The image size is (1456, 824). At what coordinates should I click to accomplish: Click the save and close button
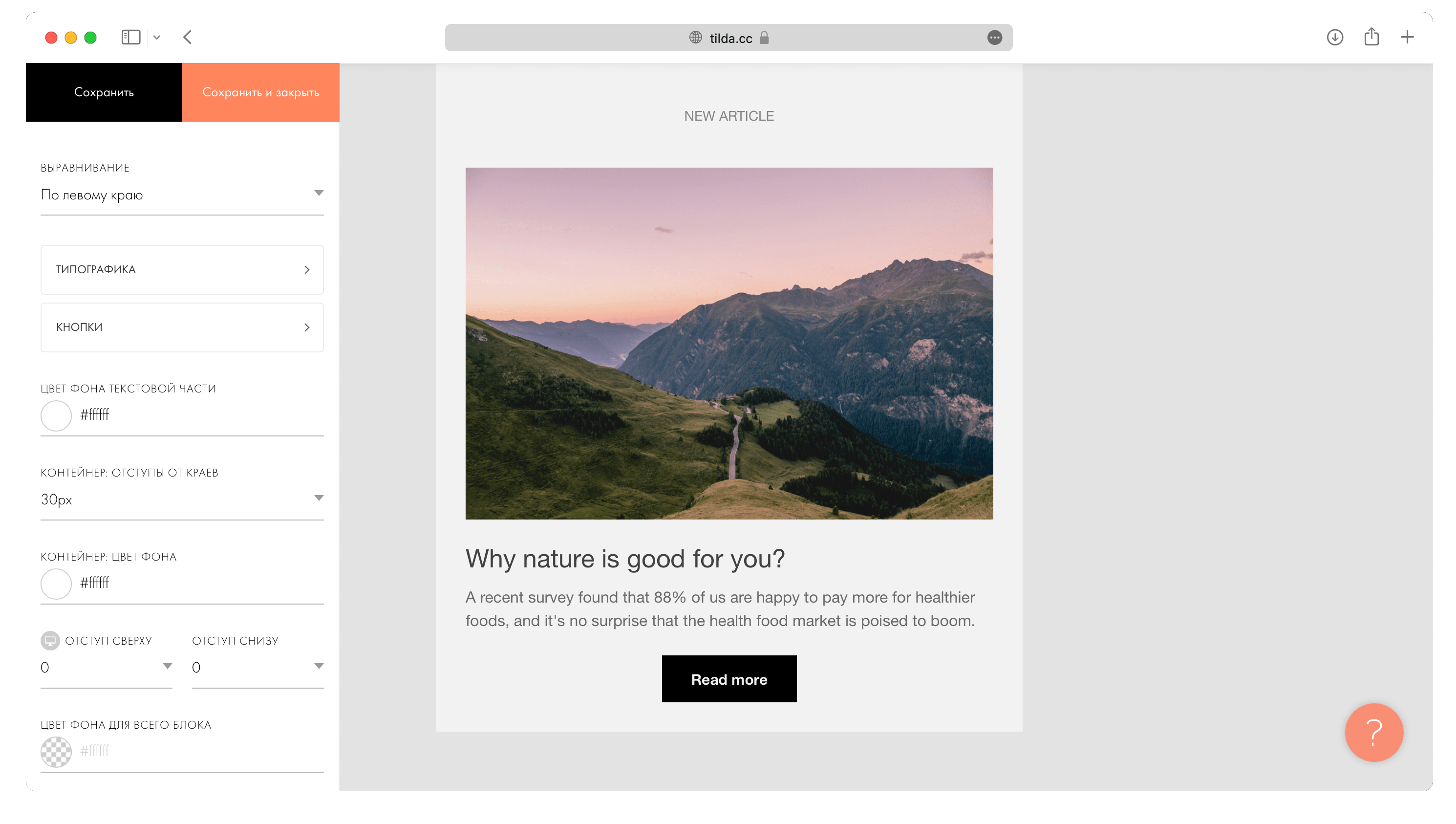tap(260, 92)
